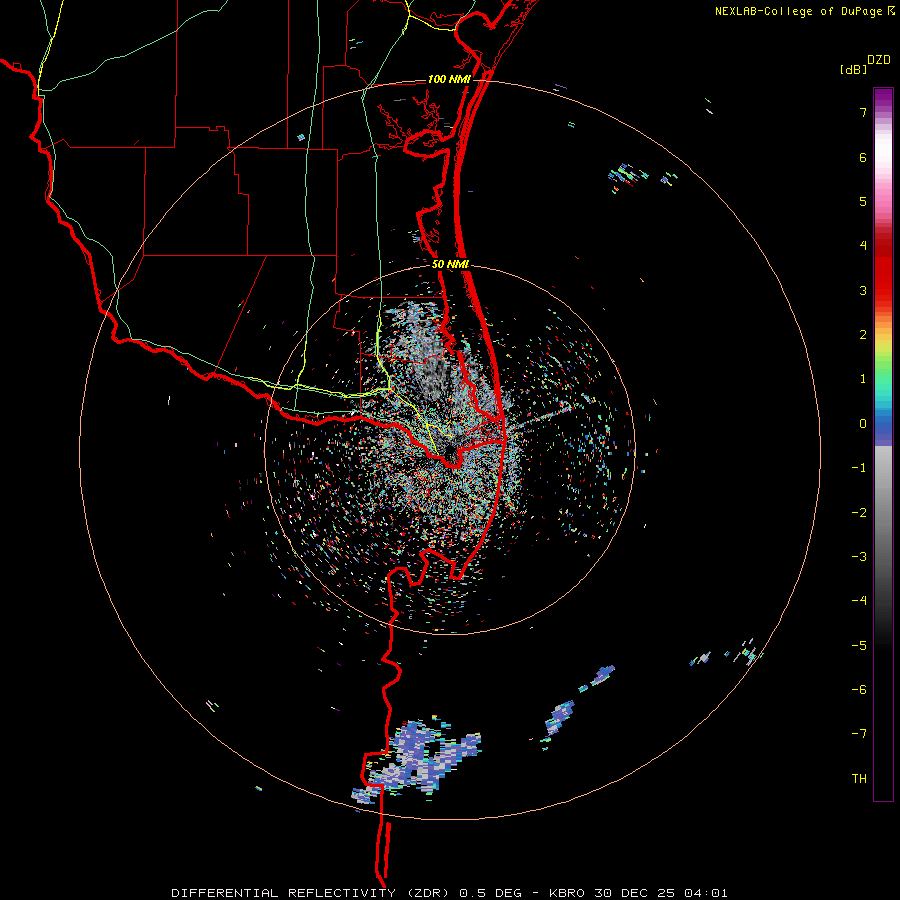The height and width of the screenshot is (900, 900).
Task: Click the "50 NMI" range ring label
Action: point(451,264)
